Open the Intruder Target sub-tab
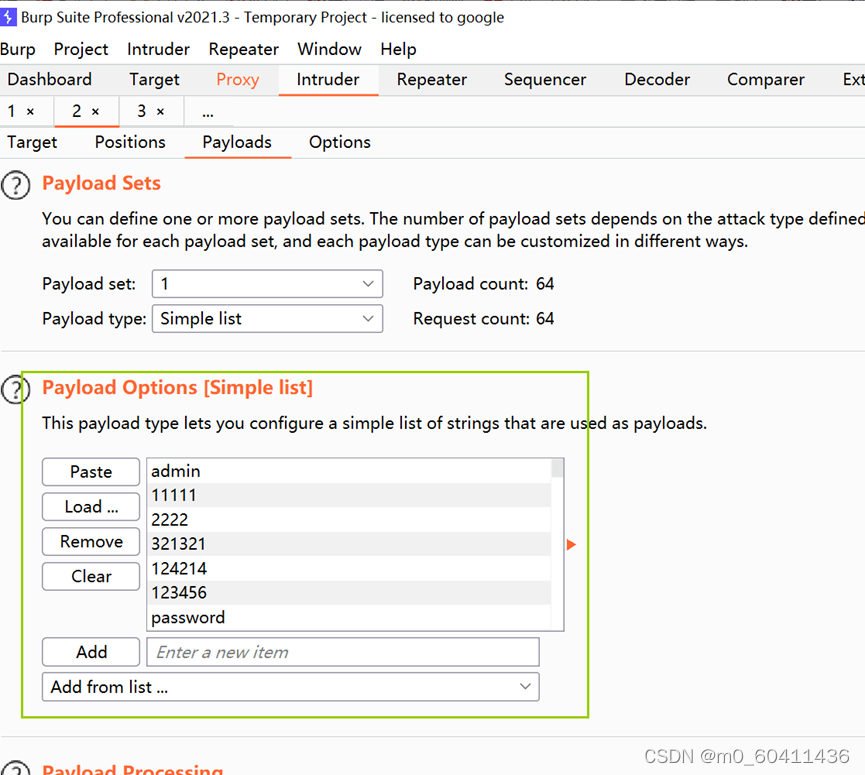The height and width of the screenshot is (775, 865). [x=32, y=142]
